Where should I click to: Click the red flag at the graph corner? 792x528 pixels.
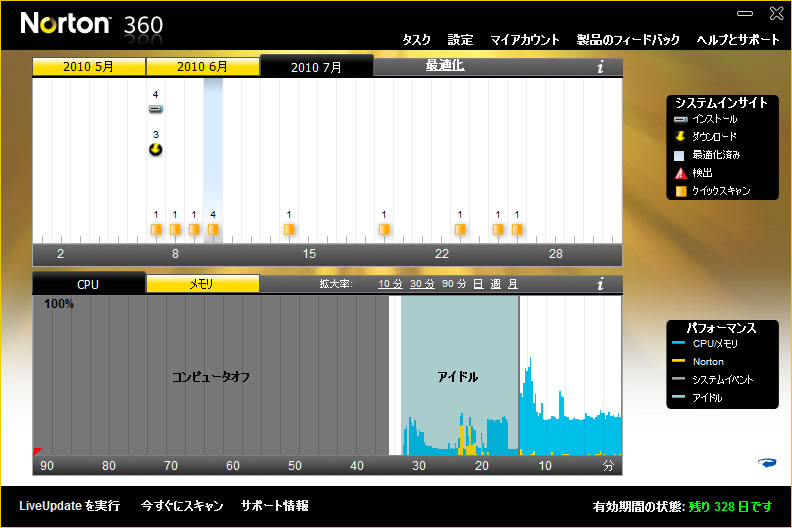(37, 452)
